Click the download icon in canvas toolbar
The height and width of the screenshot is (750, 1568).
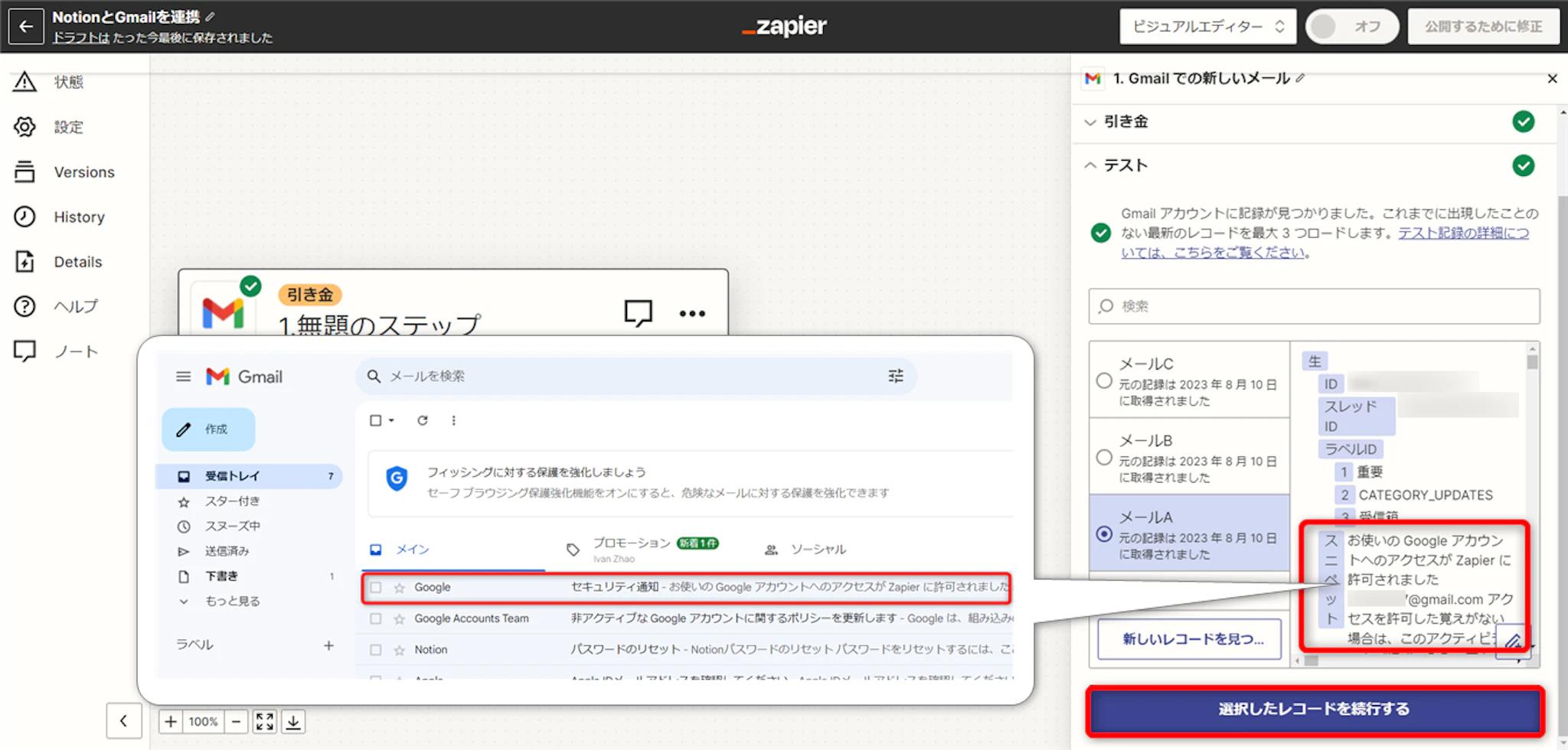293,722
